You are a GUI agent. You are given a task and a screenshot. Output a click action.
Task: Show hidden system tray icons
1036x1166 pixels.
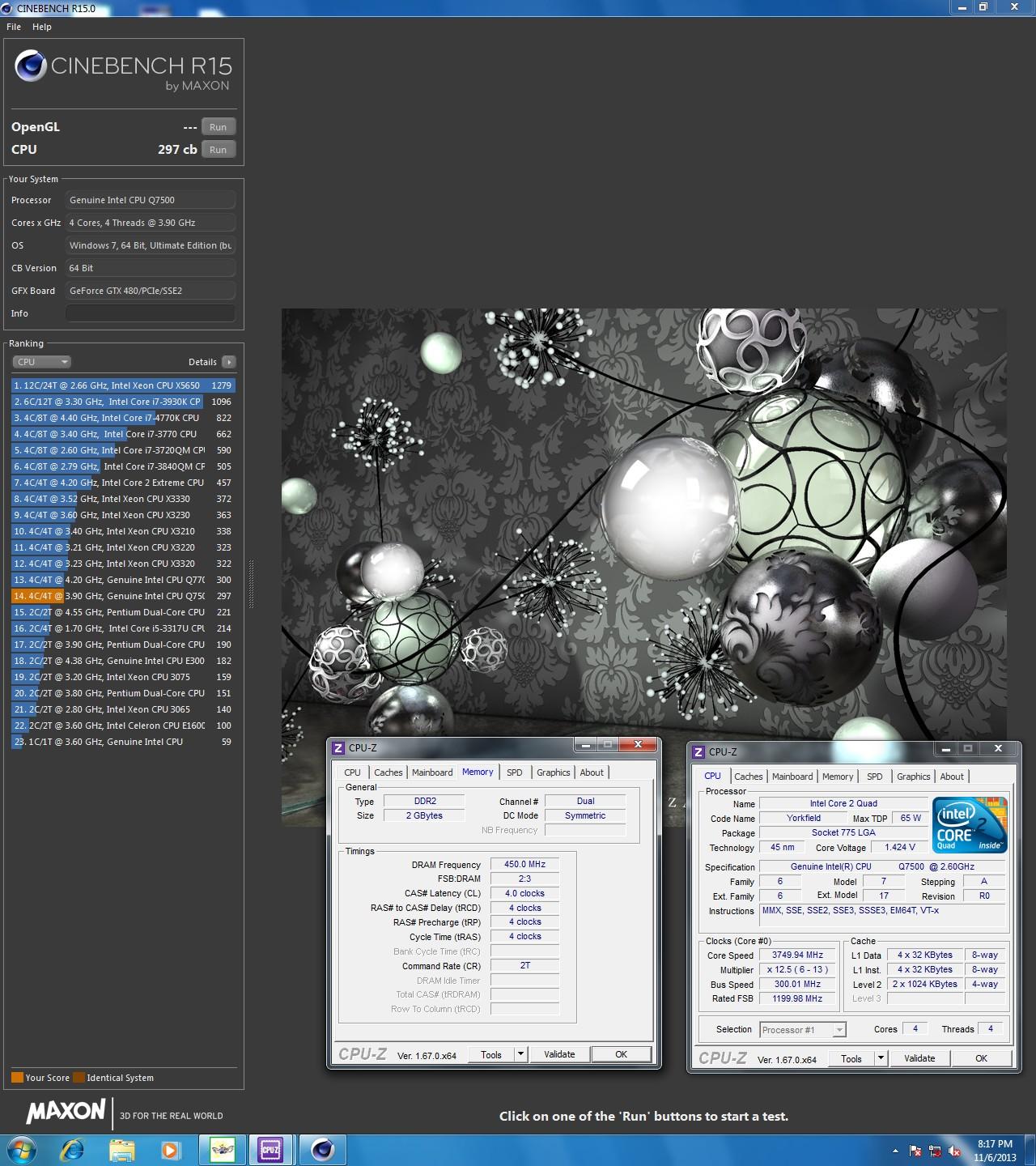[x=895, y=1151]
